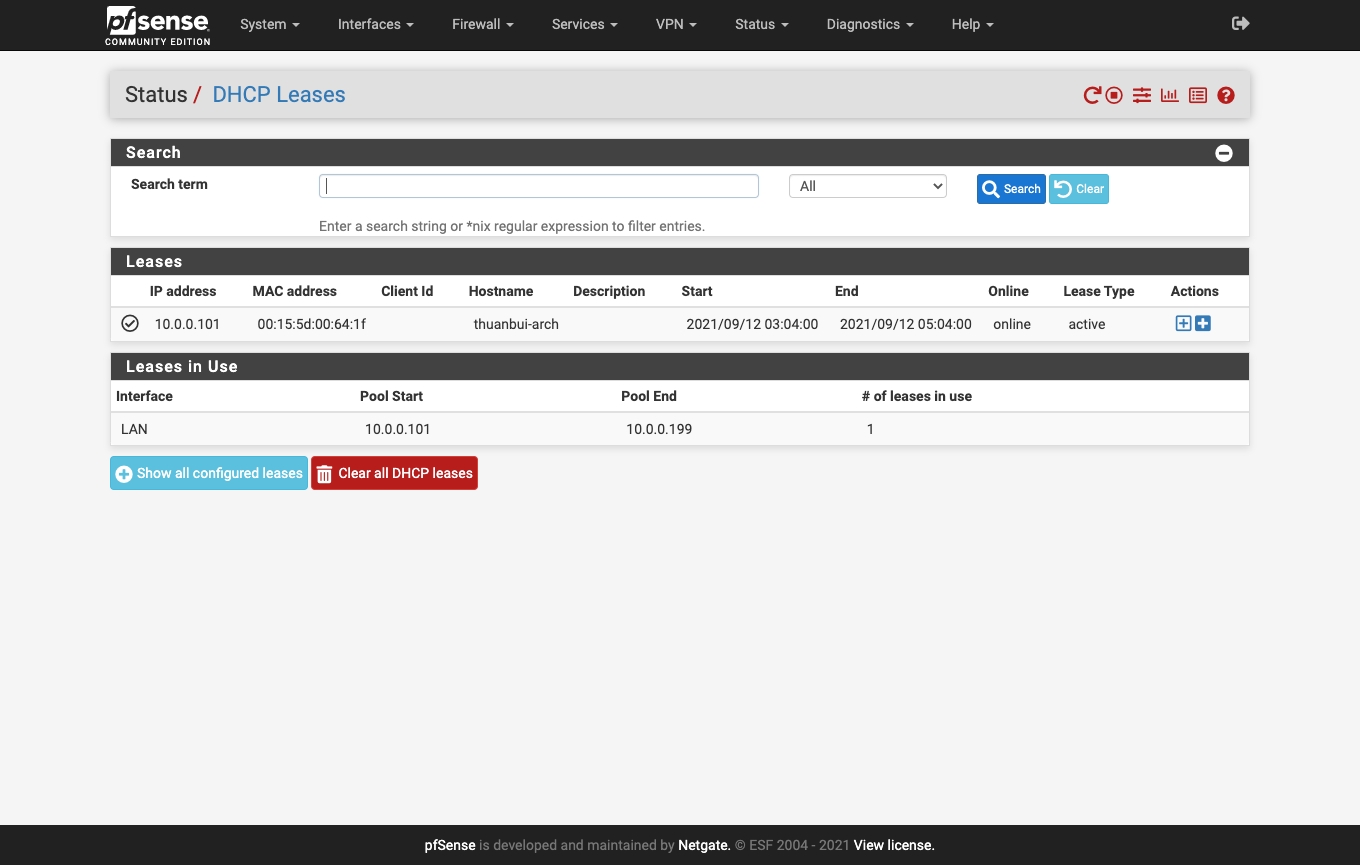Sort by MAC address column header
The width and height of the screenshot is (1360, 865).
pos(295,291)
